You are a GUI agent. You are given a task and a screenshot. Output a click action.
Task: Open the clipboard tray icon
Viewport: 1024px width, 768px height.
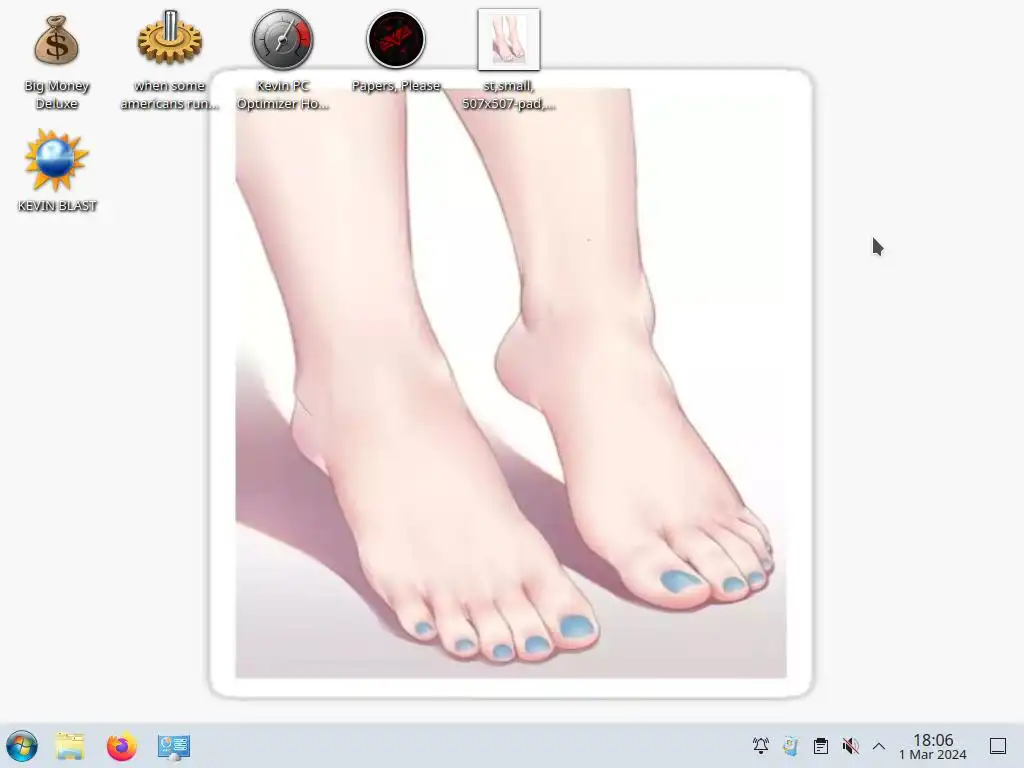click(821, 746)
